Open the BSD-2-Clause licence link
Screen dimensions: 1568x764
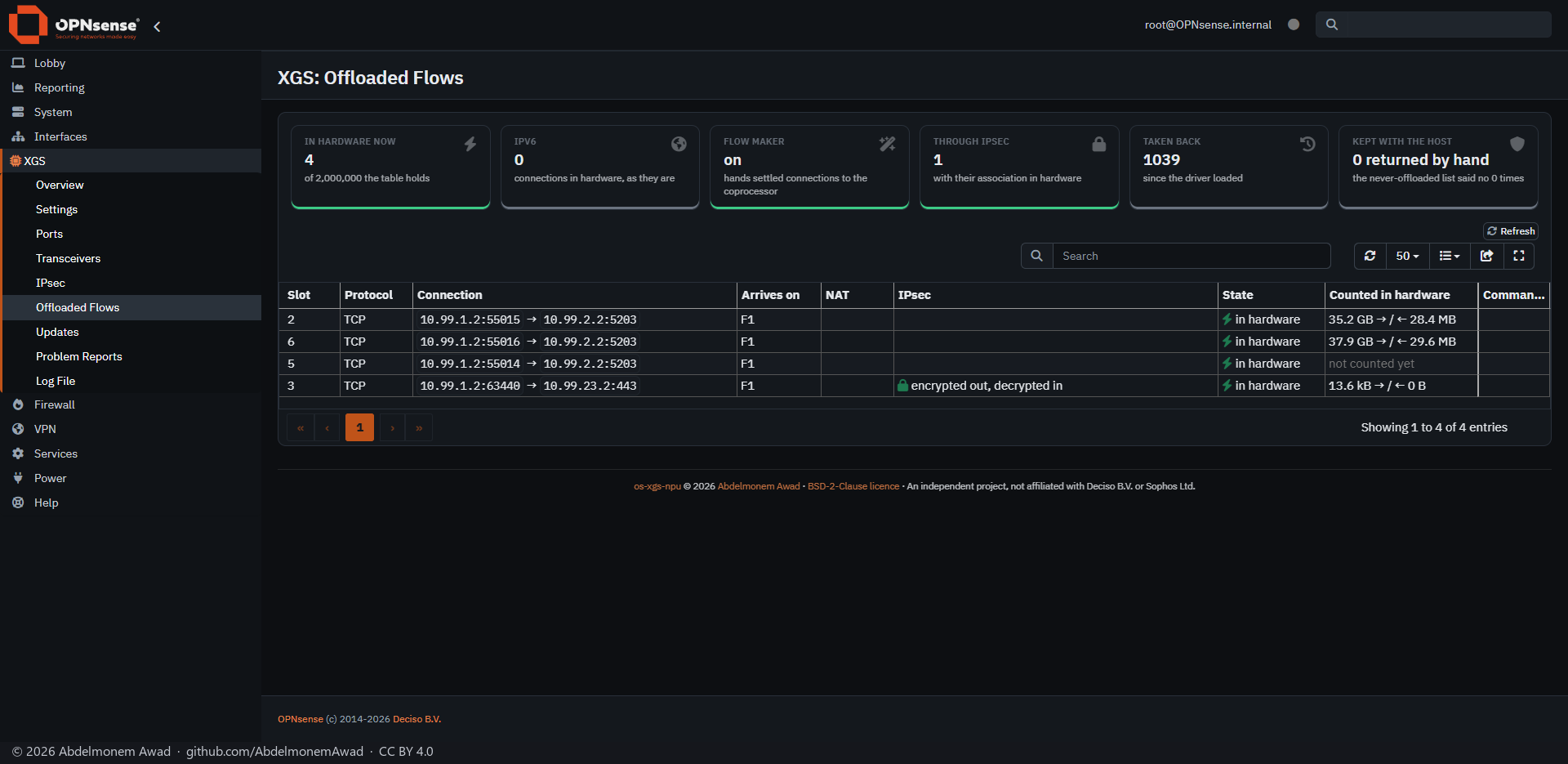click(853, 486)
